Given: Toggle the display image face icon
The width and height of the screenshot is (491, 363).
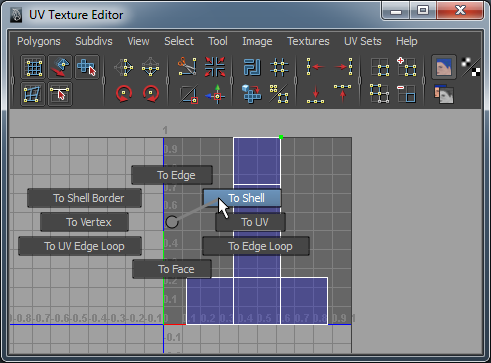Looking at the screenshot, I should [444, 67].
